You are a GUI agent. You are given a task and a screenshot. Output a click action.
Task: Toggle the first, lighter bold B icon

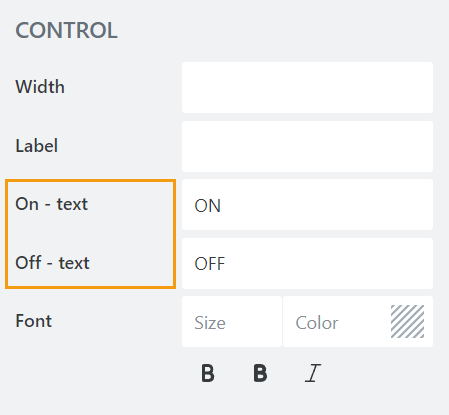click(208, 373)
